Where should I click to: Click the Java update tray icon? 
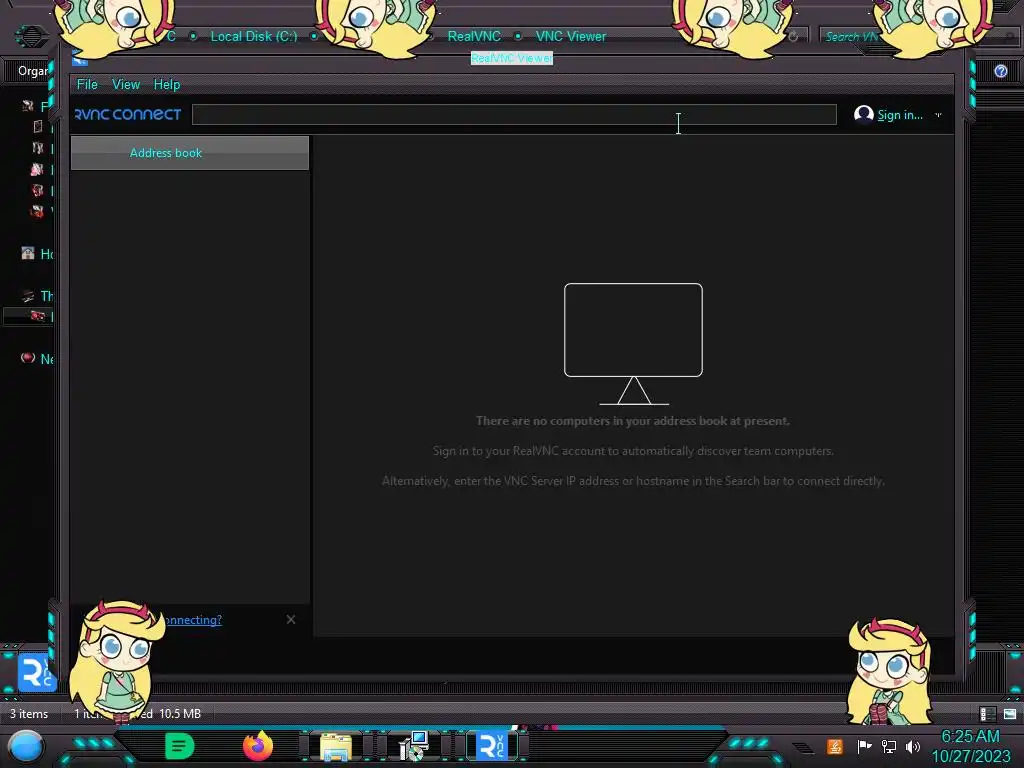pyautogui.click(x=834, y=746)
